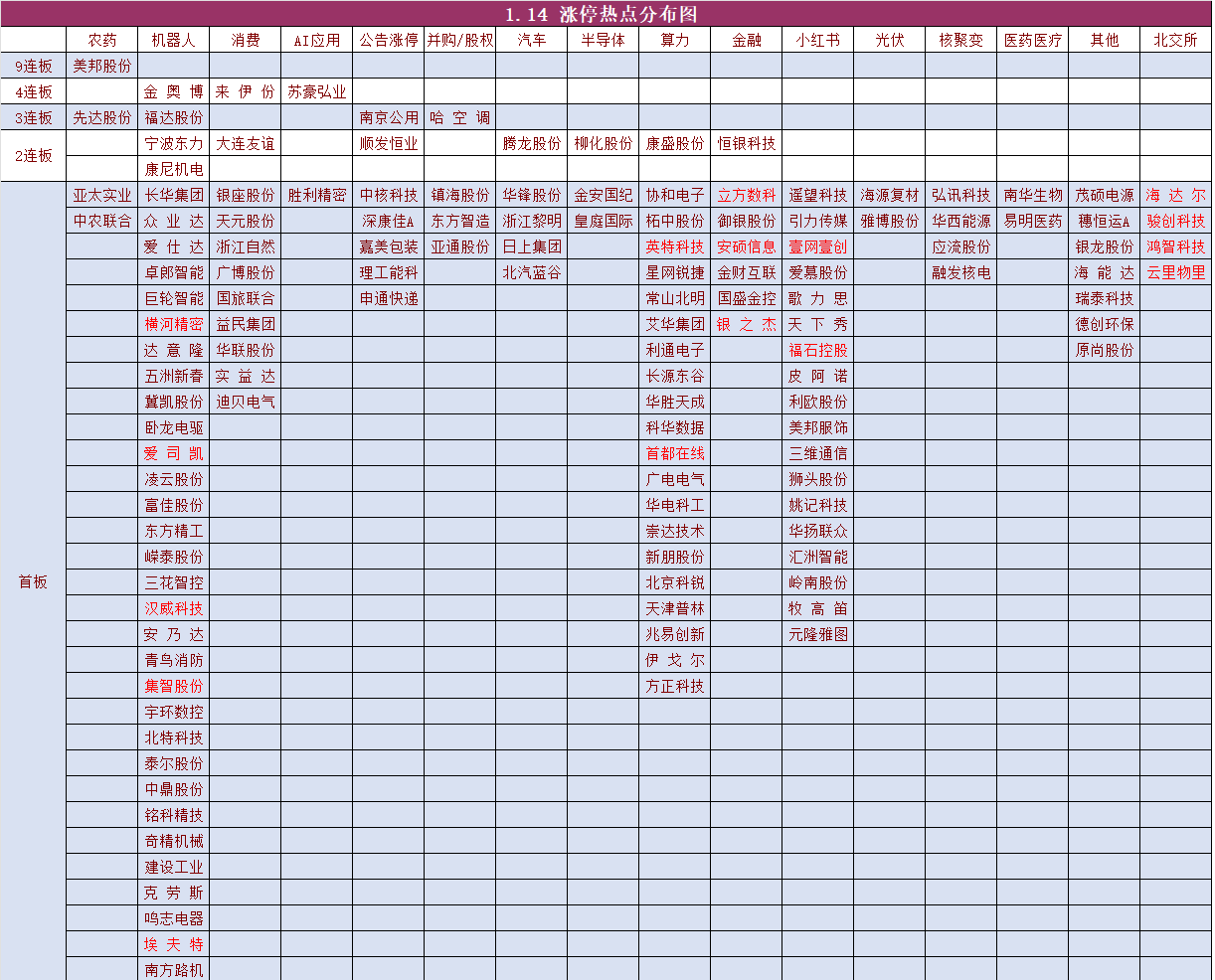
Task: Click the cell 茂硕电源
Action: 1105,195
